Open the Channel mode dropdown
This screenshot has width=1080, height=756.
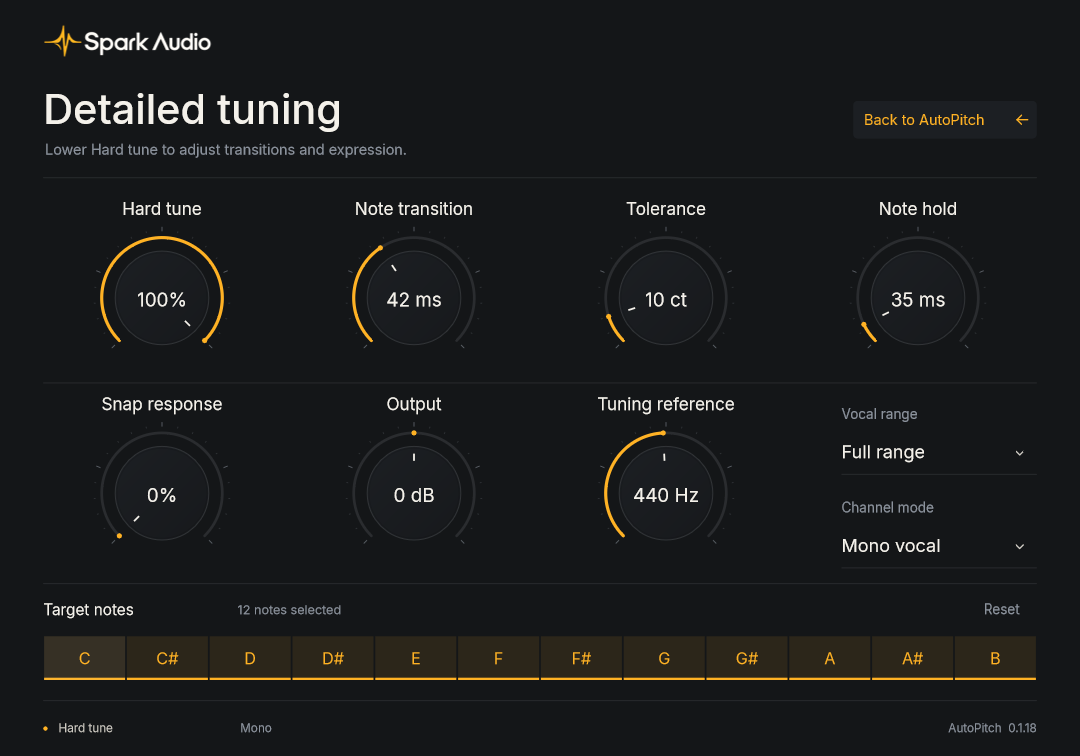pos(939,546)
